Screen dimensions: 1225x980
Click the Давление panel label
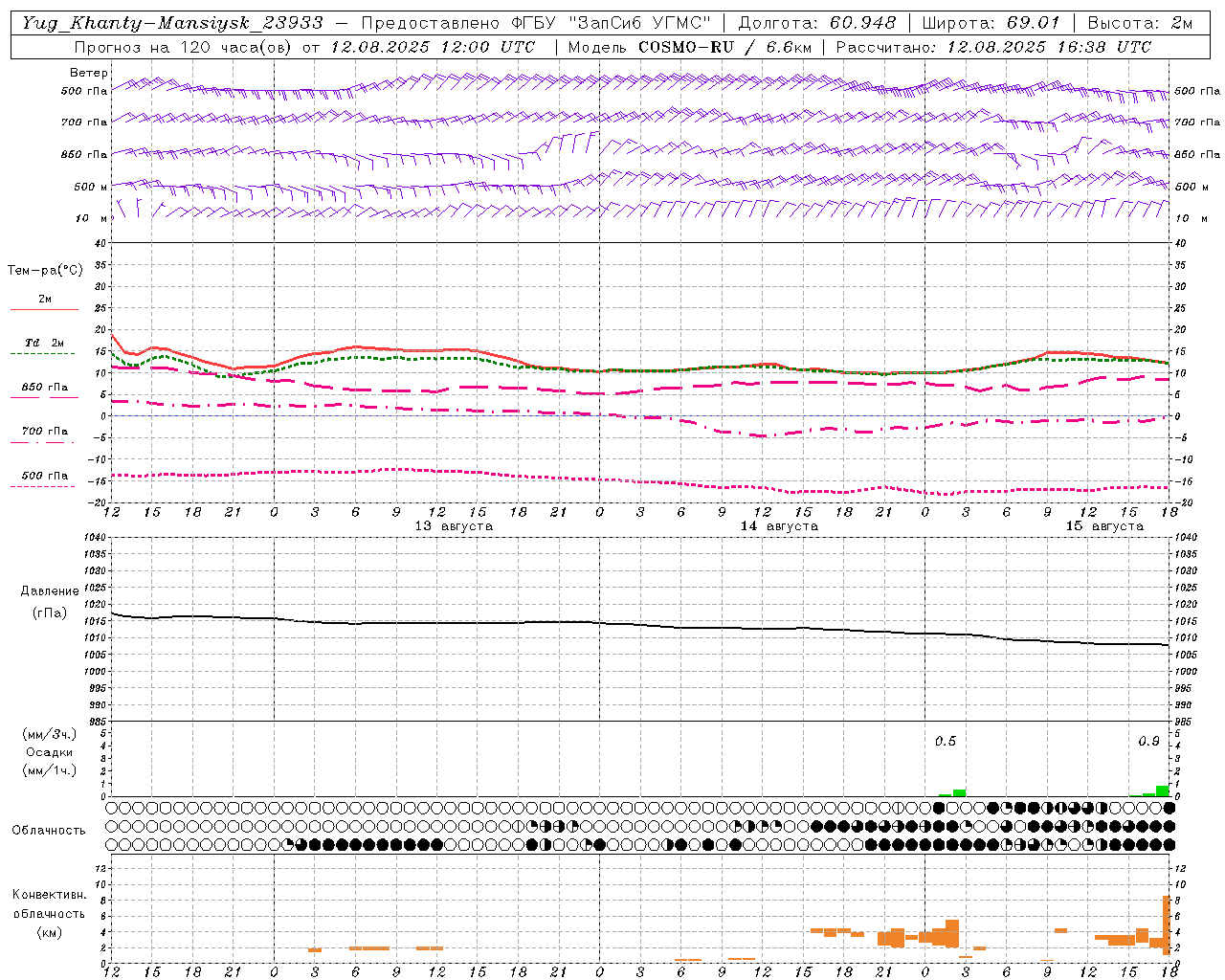pos(50,591)
